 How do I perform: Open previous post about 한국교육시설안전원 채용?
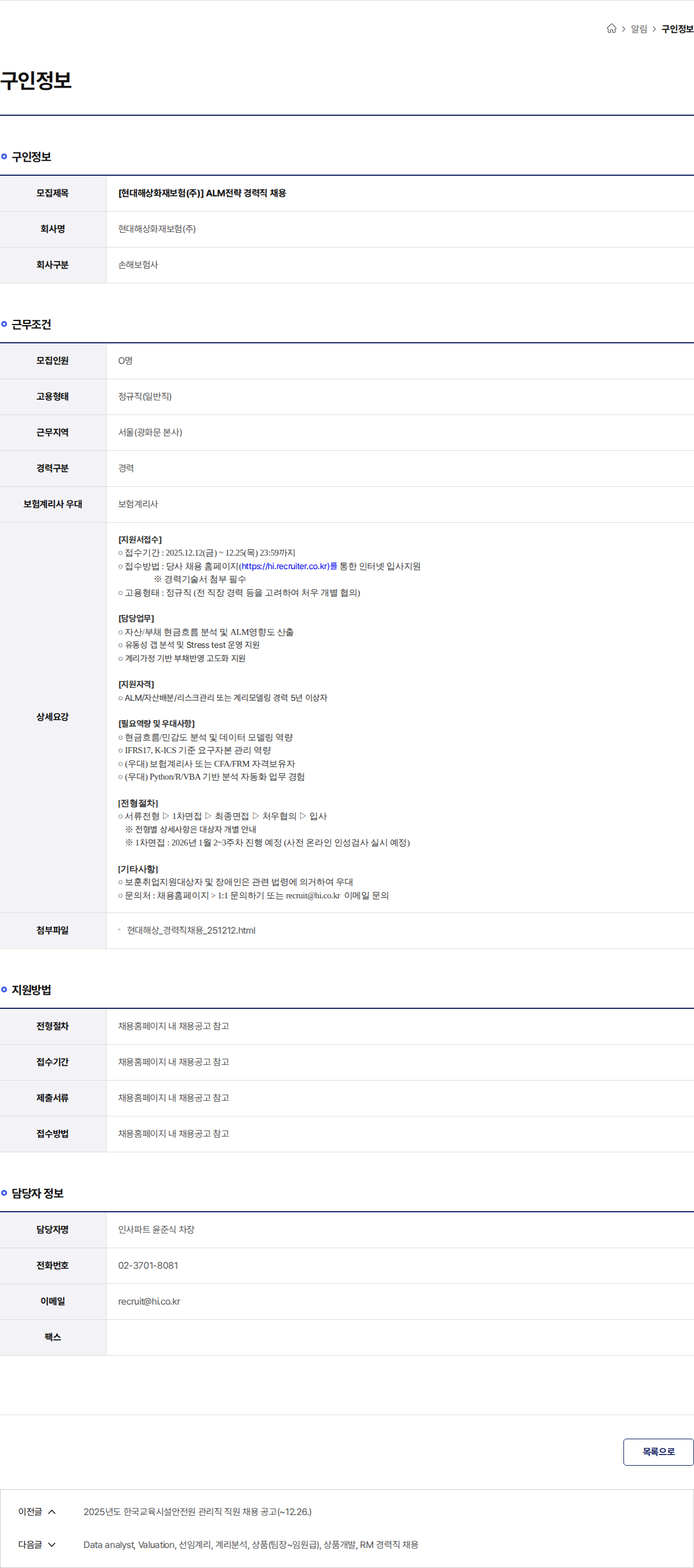click(x=197, y=1512)
